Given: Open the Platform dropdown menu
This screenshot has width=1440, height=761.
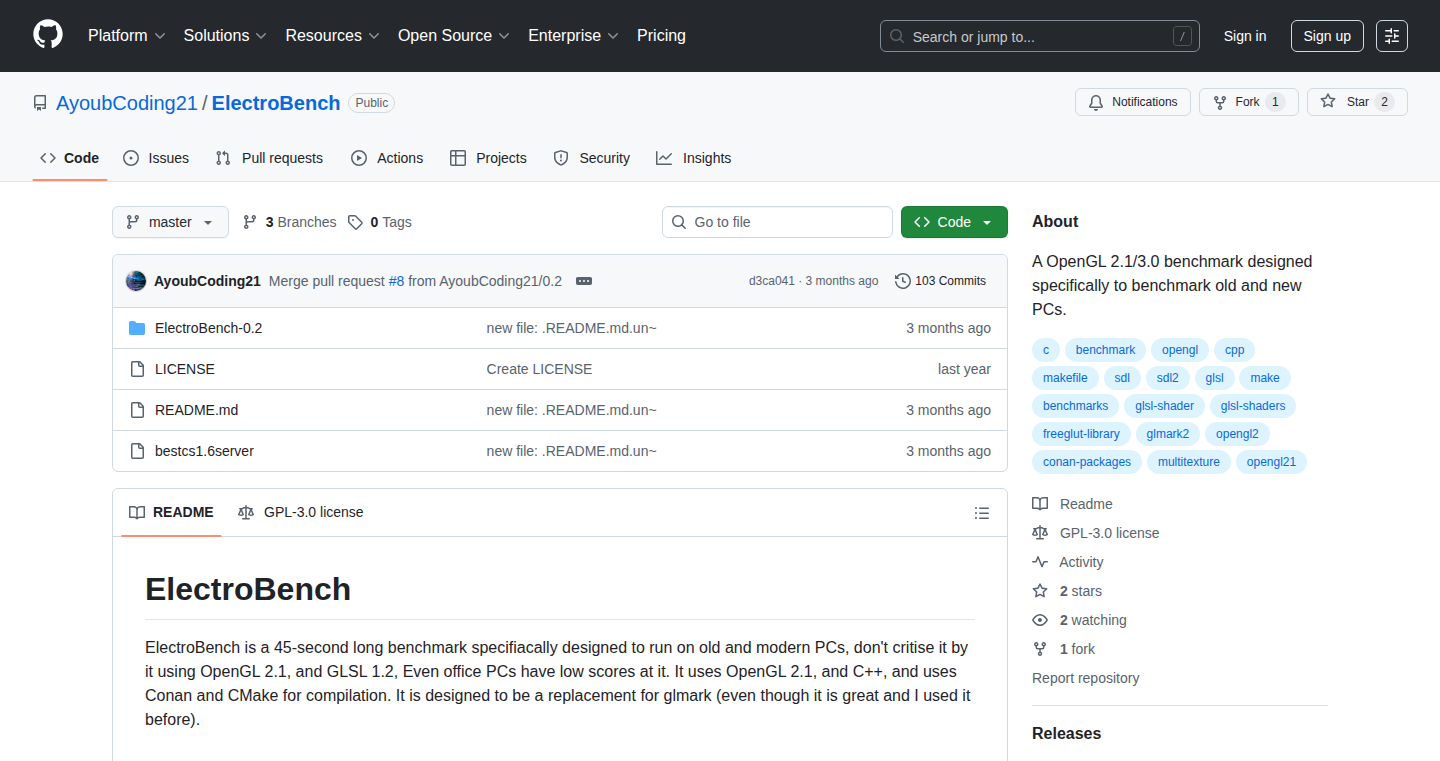Looking at the screenshot, I should 126,36.
